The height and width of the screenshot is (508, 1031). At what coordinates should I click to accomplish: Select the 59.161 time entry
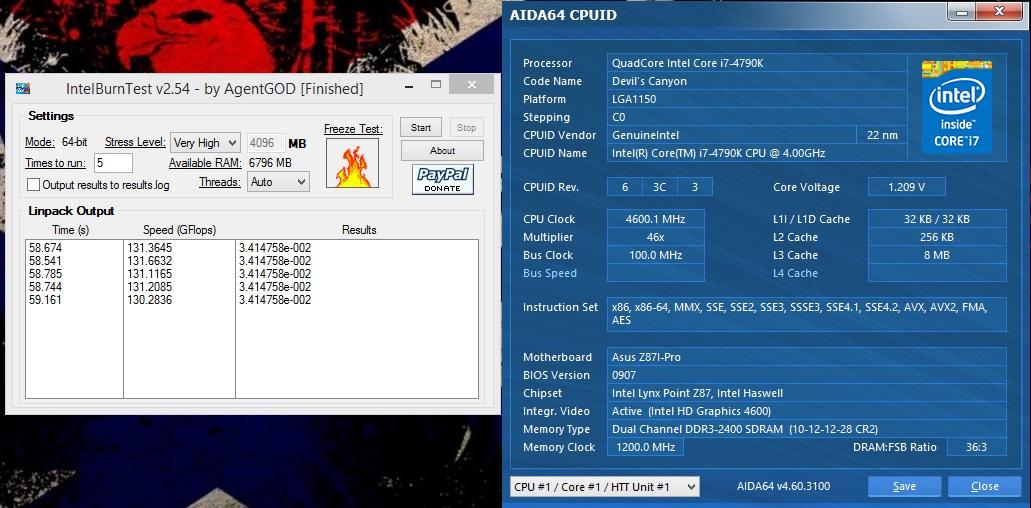[x=43, y=300]
